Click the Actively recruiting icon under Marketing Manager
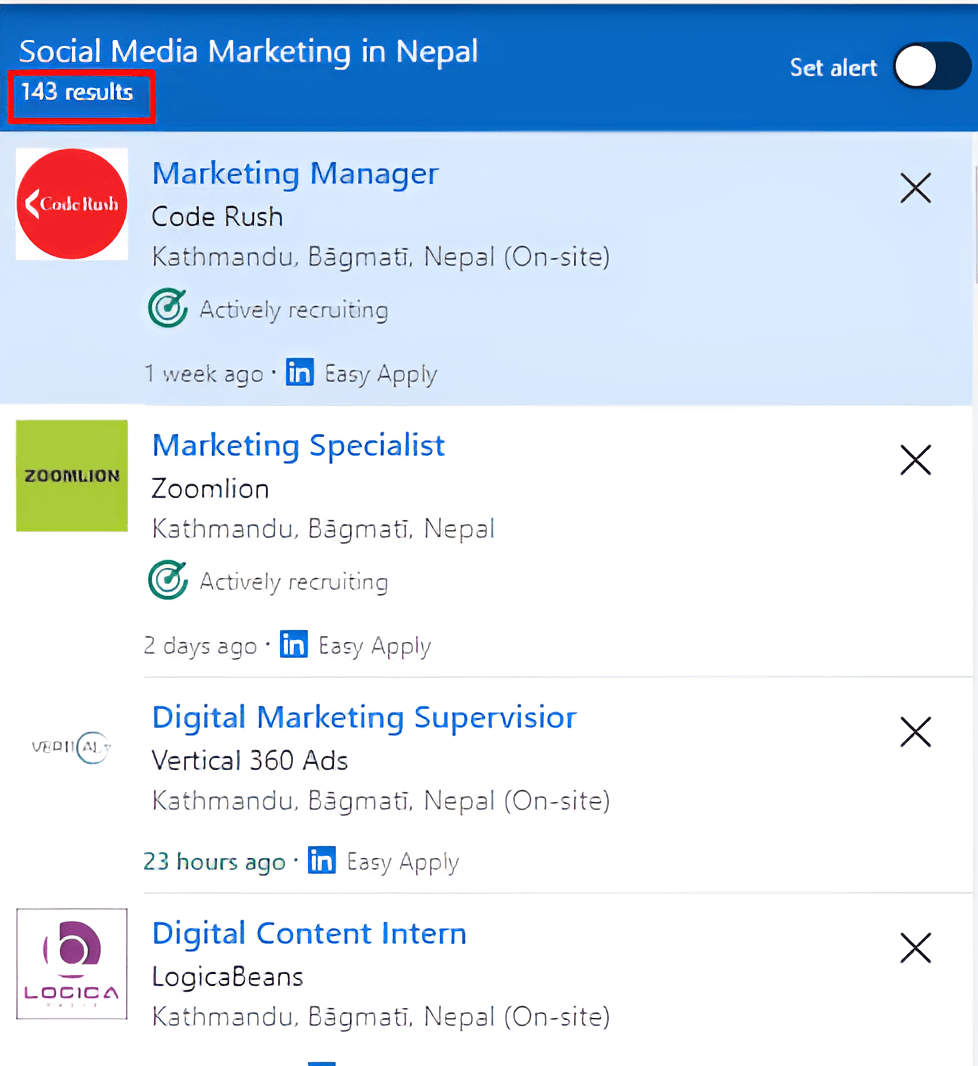The width and height of the screenshot is (978, 1066). (x=168, y=308)
